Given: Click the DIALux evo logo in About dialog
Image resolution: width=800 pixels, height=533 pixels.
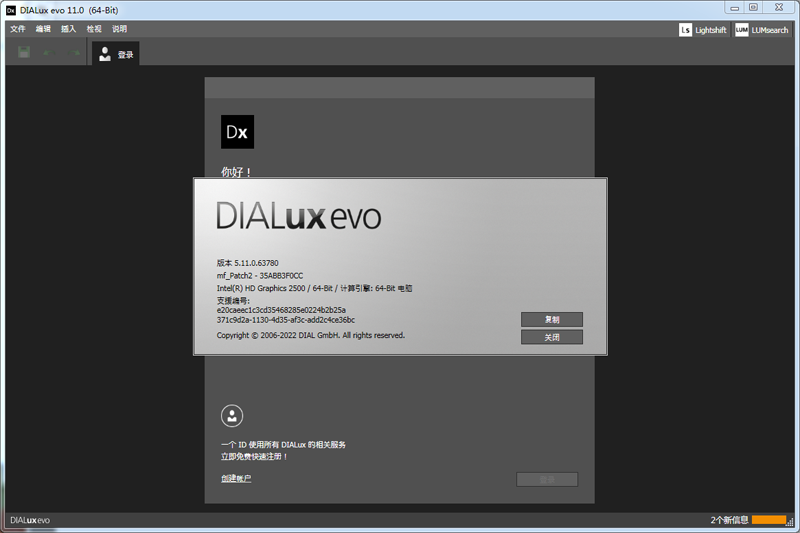Looking at the screenshot, I should [x=298, y=216].
